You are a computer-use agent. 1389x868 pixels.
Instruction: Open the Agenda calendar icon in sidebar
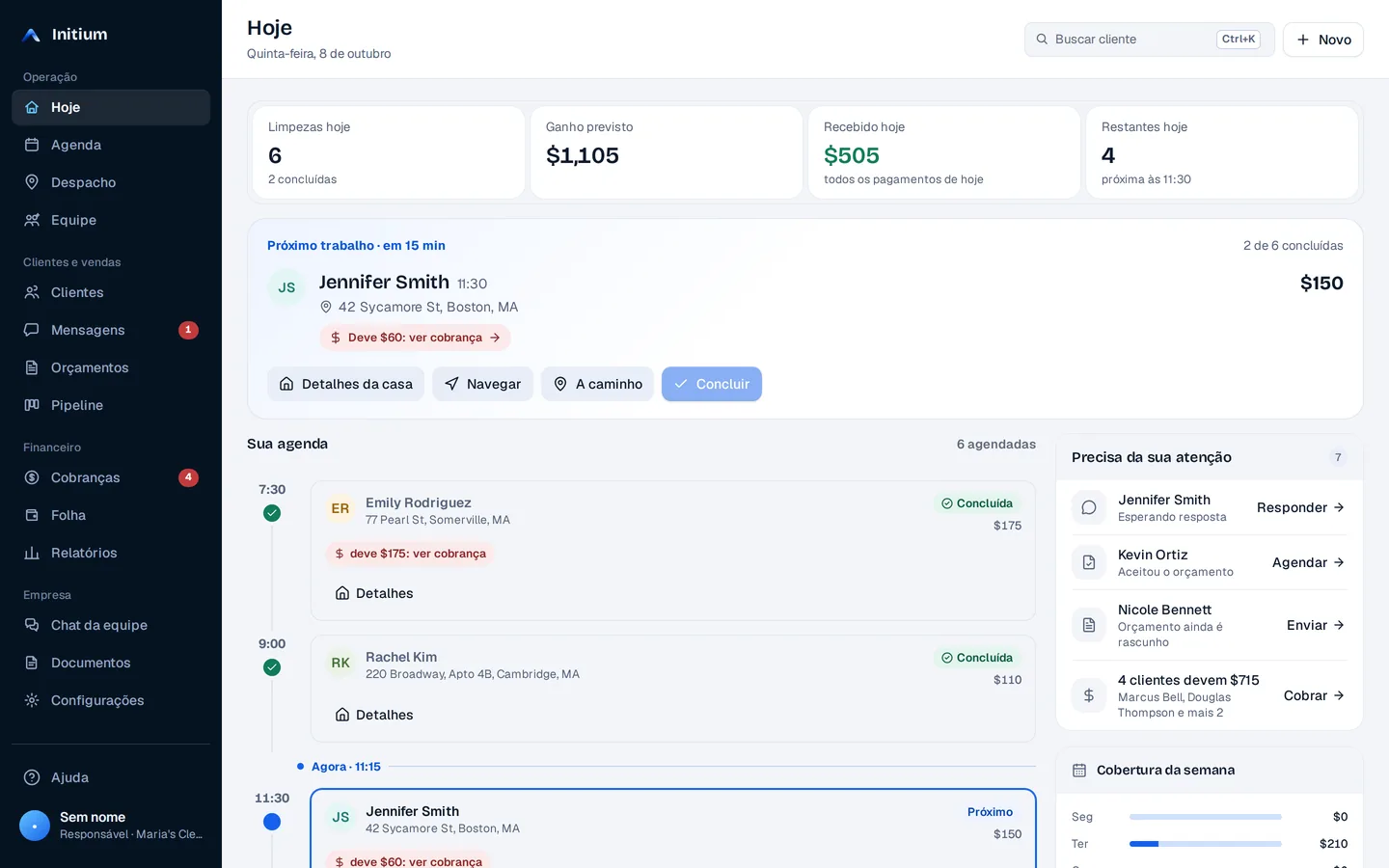(x=32, y=145)
